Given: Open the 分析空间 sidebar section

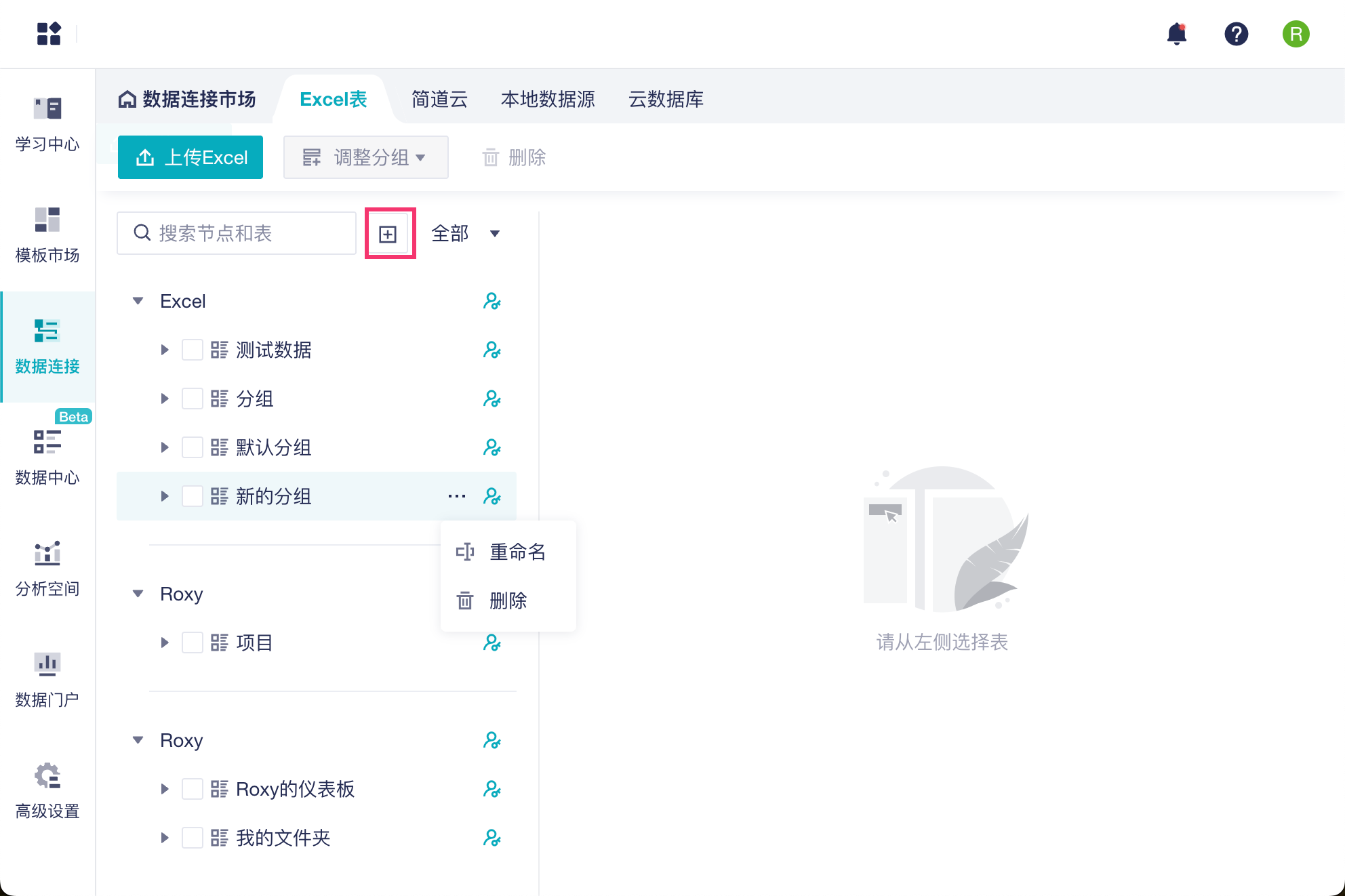Looking at the screenshot, I should click(x=47, y=568).
